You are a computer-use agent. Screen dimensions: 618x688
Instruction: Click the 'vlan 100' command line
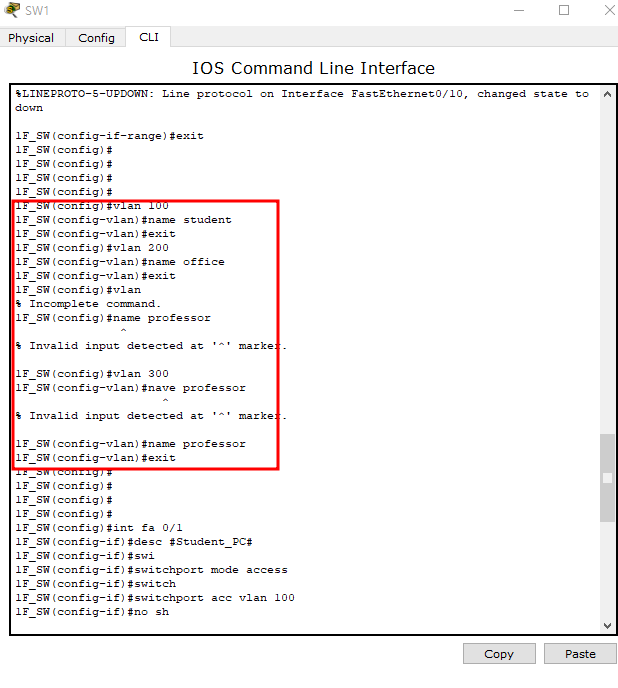tap(92, 206)
